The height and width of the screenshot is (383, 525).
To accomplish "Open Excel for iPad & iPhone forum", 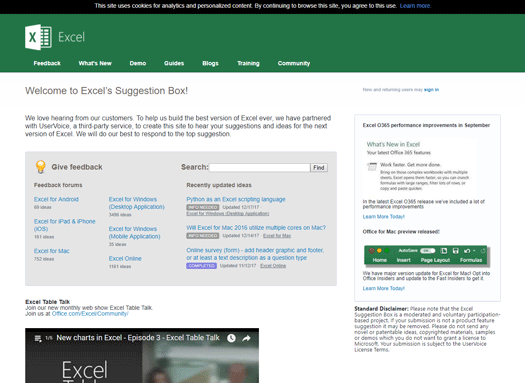I will coord(65,225).
